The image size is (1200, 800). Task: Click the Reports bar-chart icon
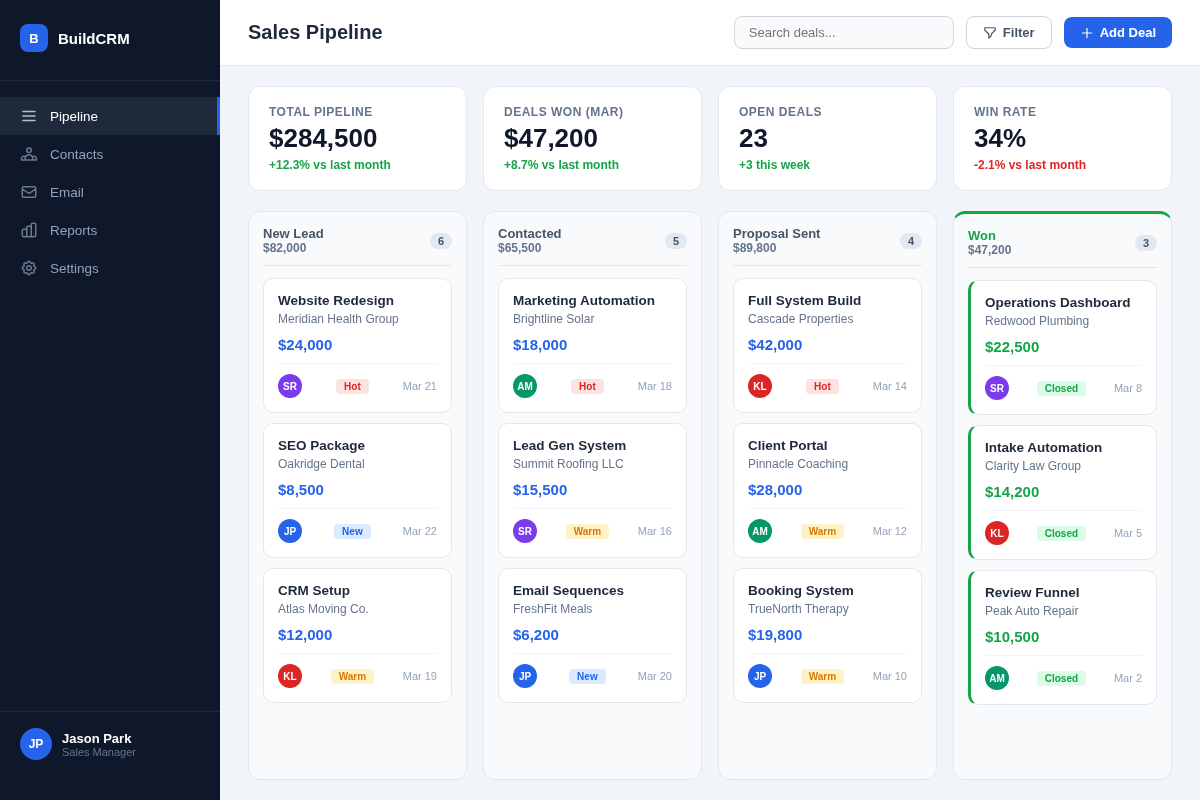point(29,230)
